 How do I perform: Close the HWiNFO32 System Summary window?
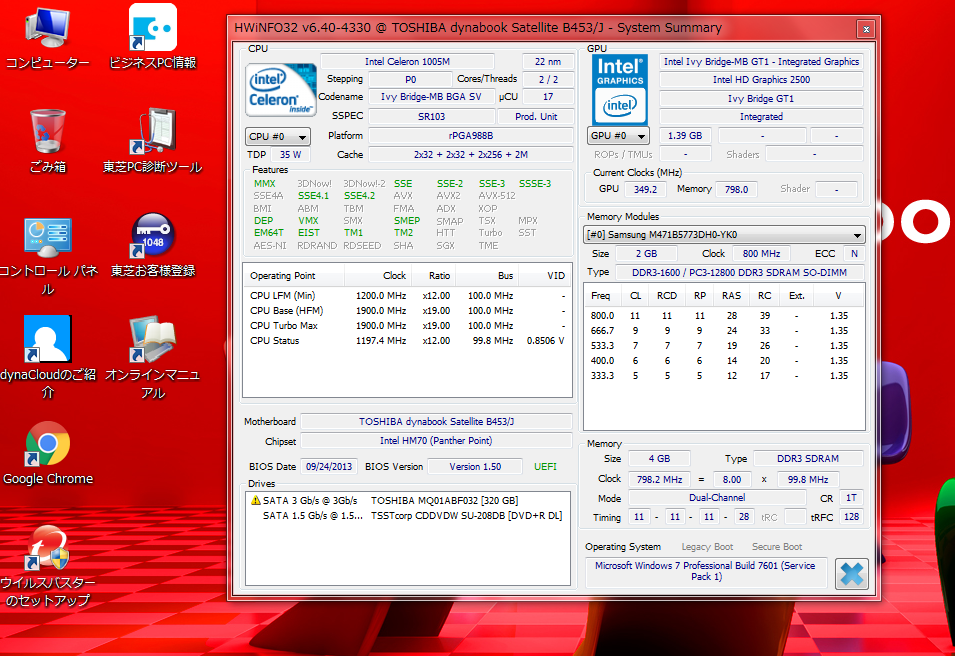(866, 29)
